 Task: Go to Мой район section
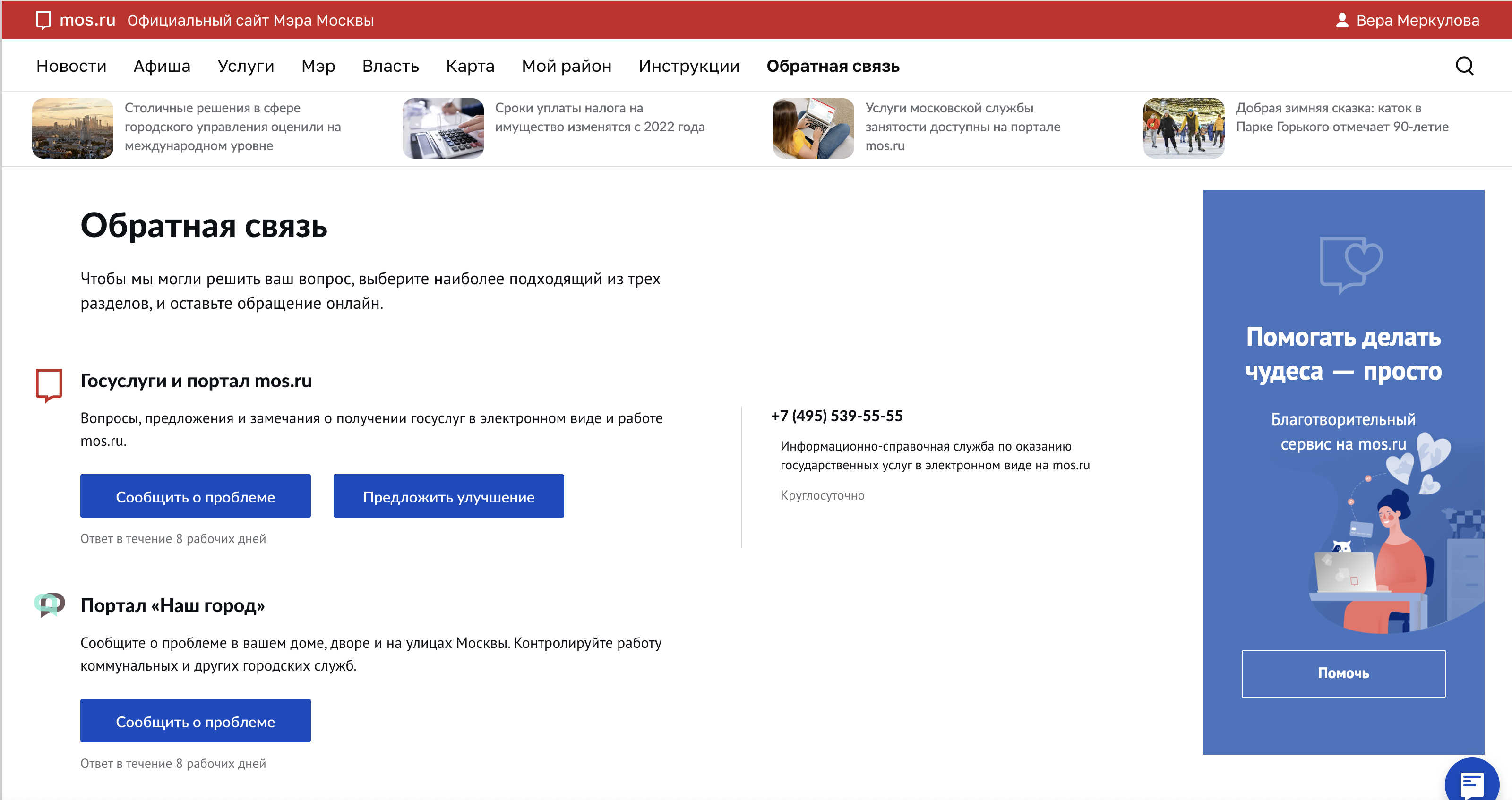click(x=567, y=66)
